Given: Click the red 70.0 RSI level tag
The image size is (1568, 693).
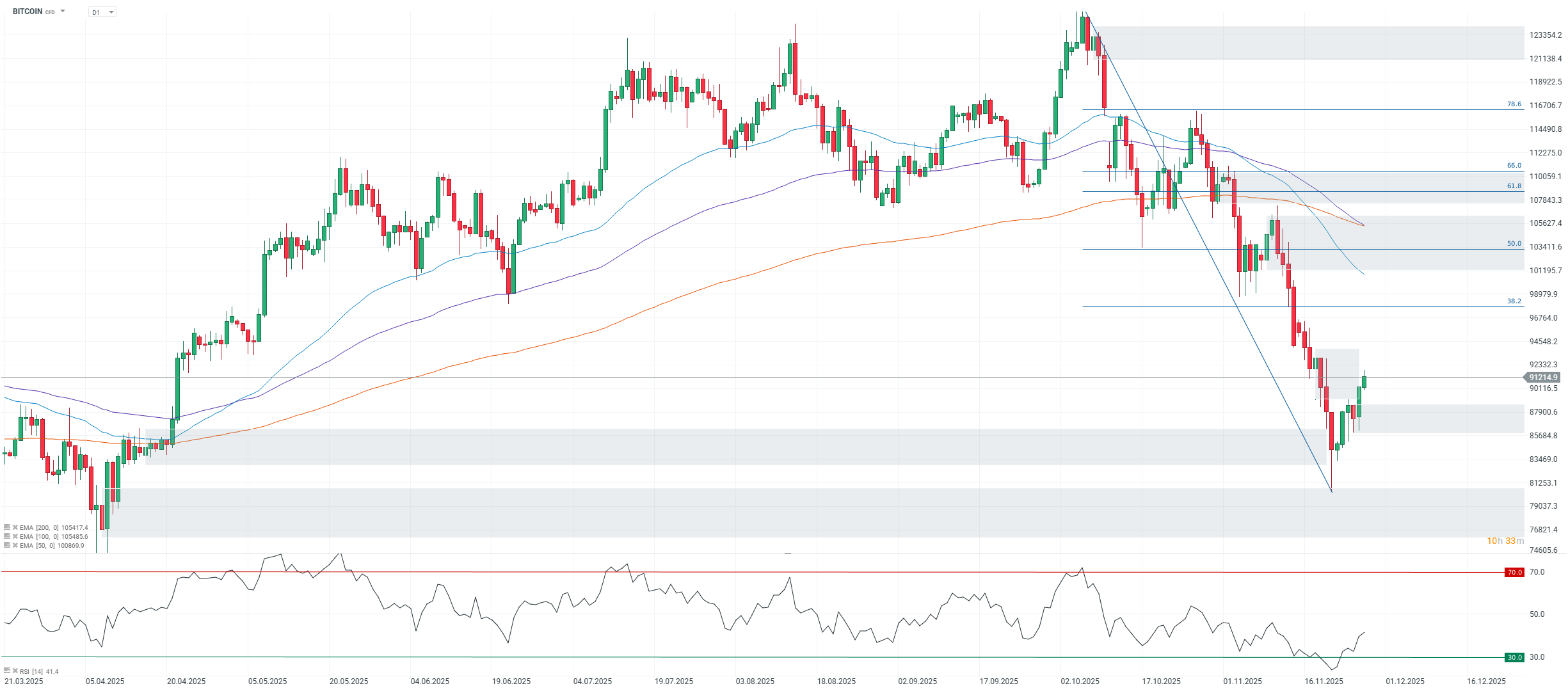Looking at the screenshot, I should (1514, 572).
